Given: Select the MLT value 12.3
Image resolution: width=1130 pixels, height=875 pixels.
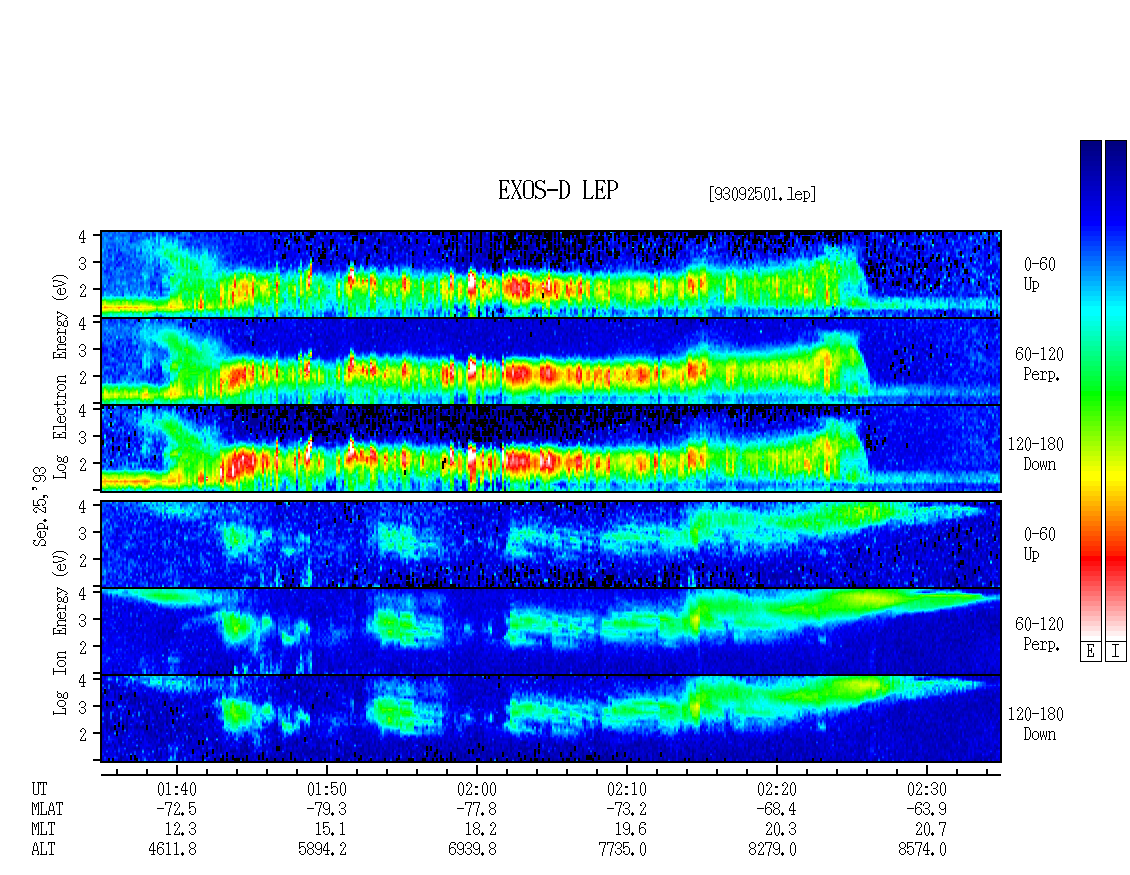Looking at the screenshot, I should pyautogui.click(x=180, y=830).
